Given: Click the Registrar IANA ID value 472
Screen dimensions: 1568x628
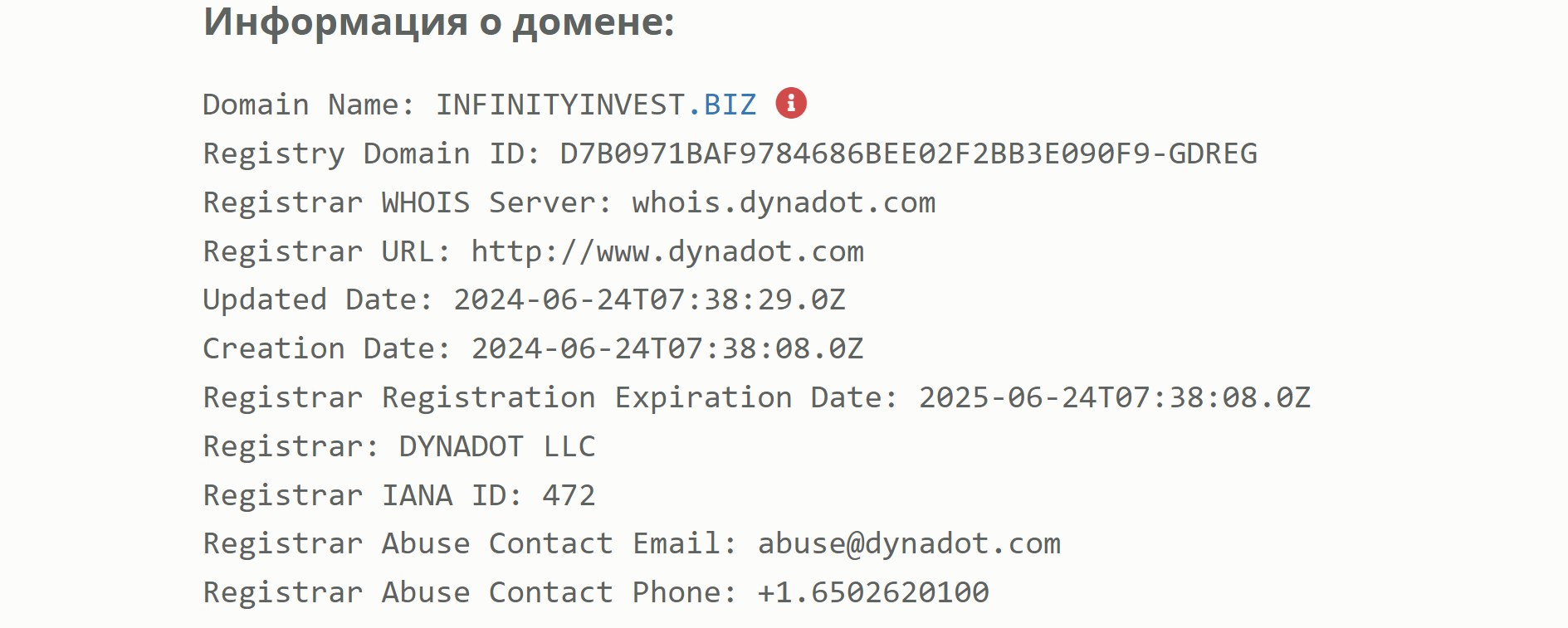Looking at the screenshot, I should tap(569, 496).
